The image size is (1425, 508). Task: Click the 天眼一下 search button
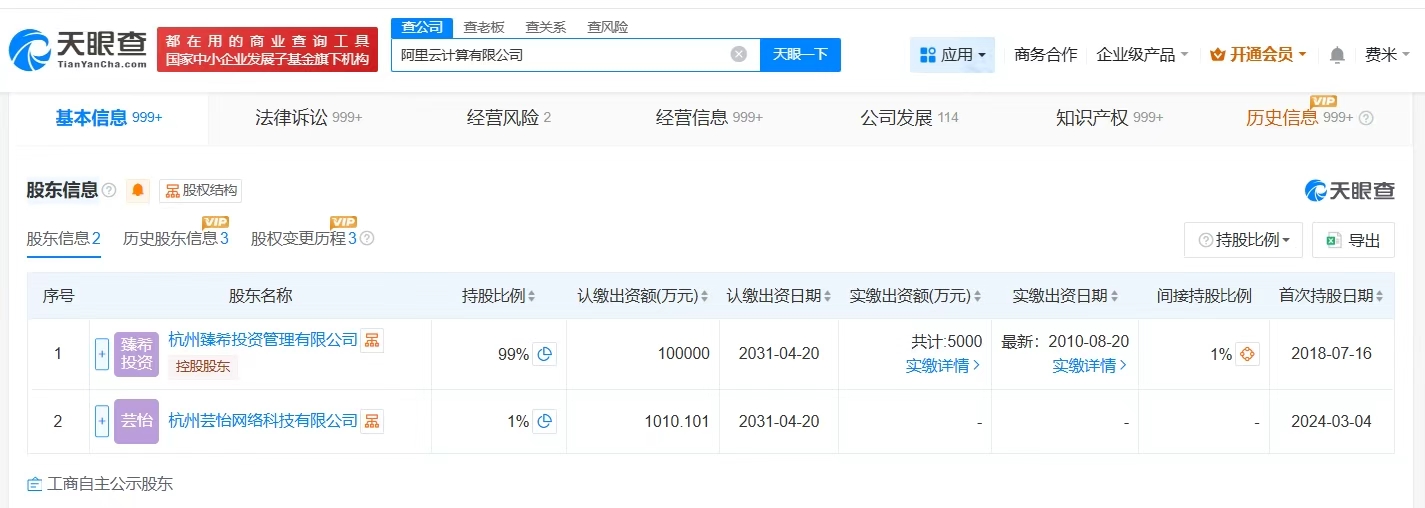(800, 54)
